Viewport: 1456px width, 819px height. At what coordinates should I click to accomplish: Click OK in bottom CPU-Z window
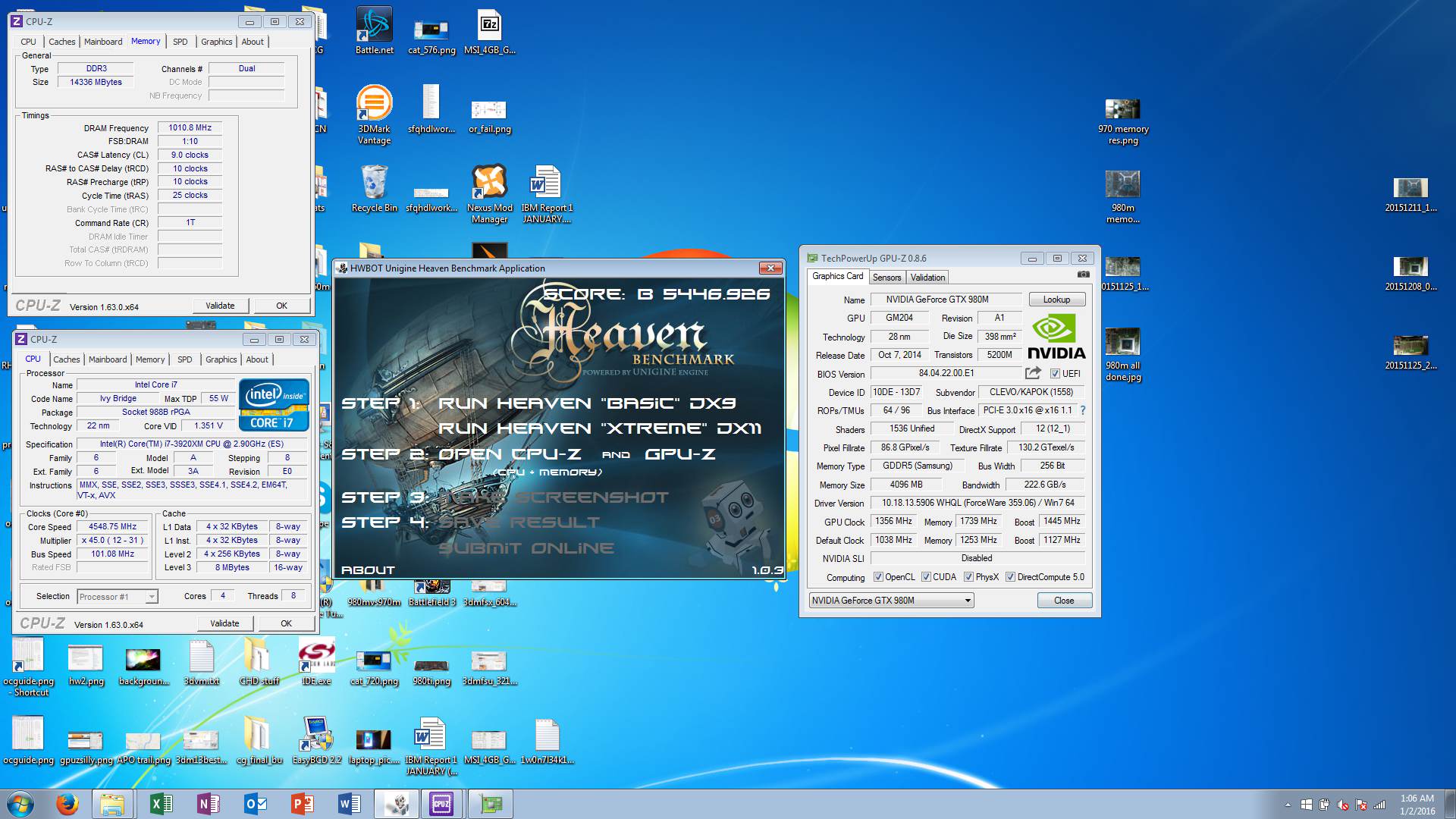286,623
